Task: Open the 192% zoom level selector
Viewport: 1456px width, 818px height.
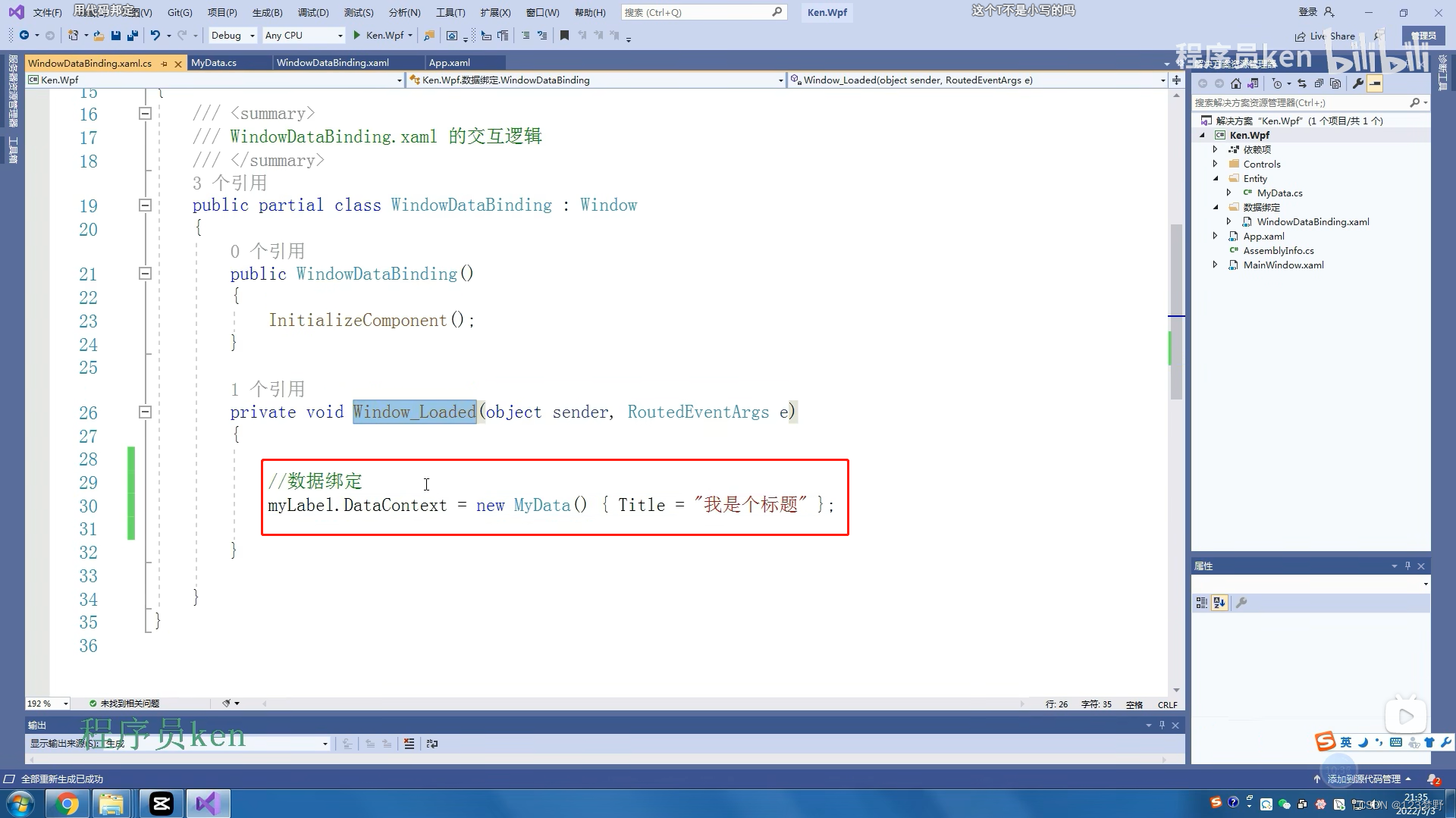Action: coord(47,704)
